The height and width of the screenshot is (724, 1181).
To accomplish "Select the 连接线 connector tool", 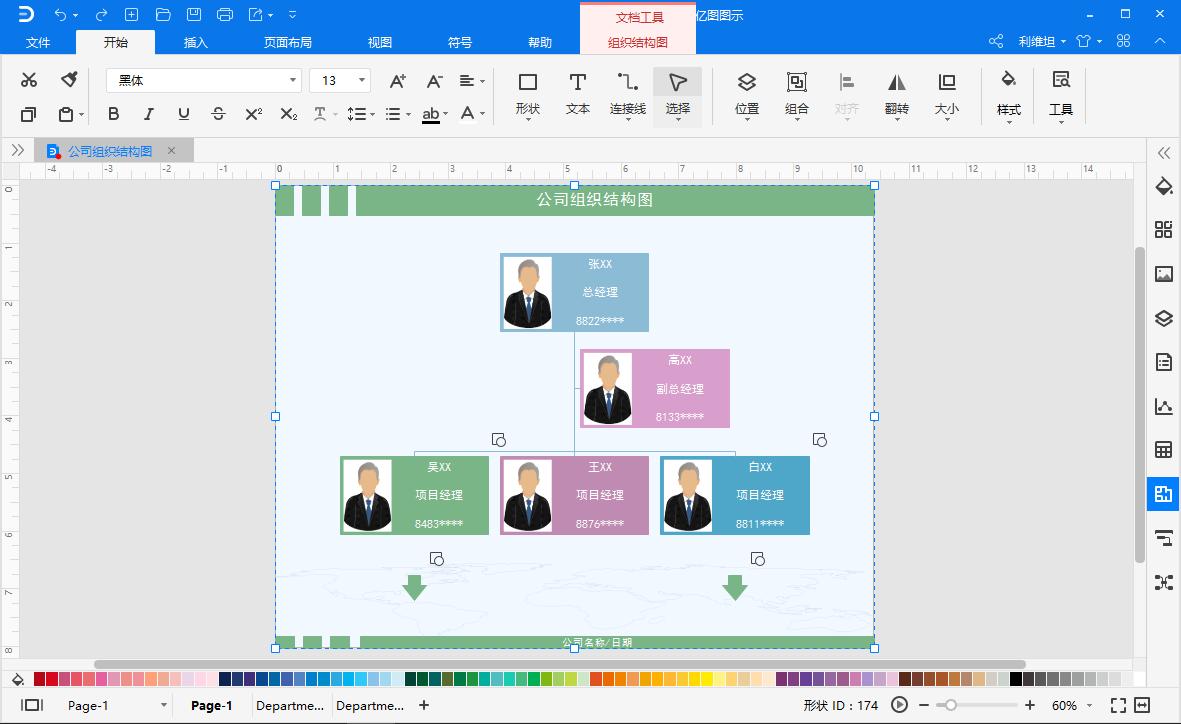I will coord(627,96).
